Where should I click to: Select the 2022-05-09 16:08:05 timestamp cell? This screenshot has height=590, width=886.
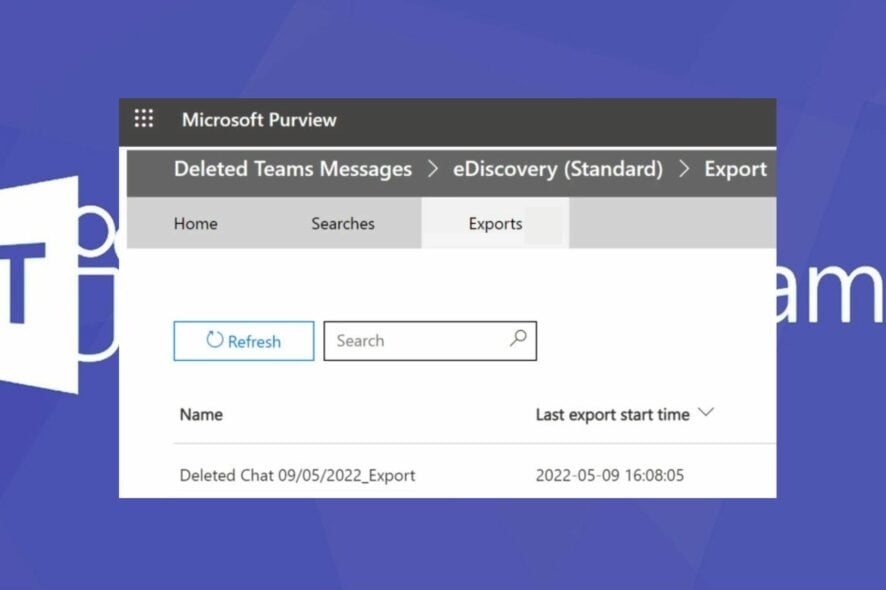(x=610, y=475)
